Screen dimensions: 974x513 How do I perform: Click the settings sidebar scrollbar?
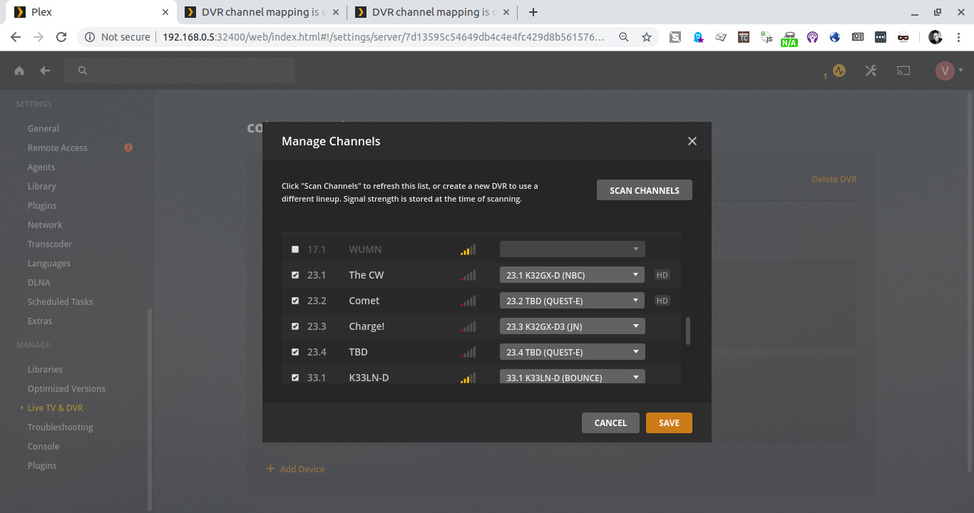point(149,410)
